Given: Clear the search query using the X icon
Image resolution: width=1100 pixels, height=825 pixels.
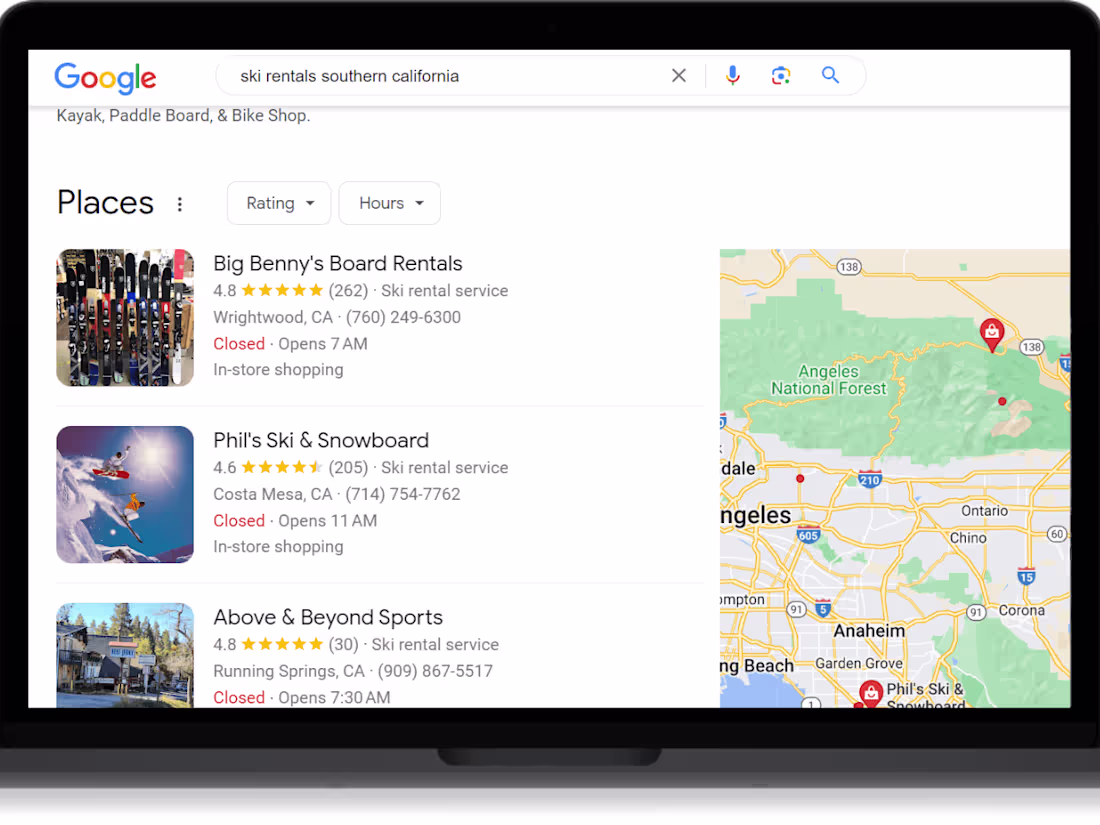Looking at the screenshot, I should [679, 75].
